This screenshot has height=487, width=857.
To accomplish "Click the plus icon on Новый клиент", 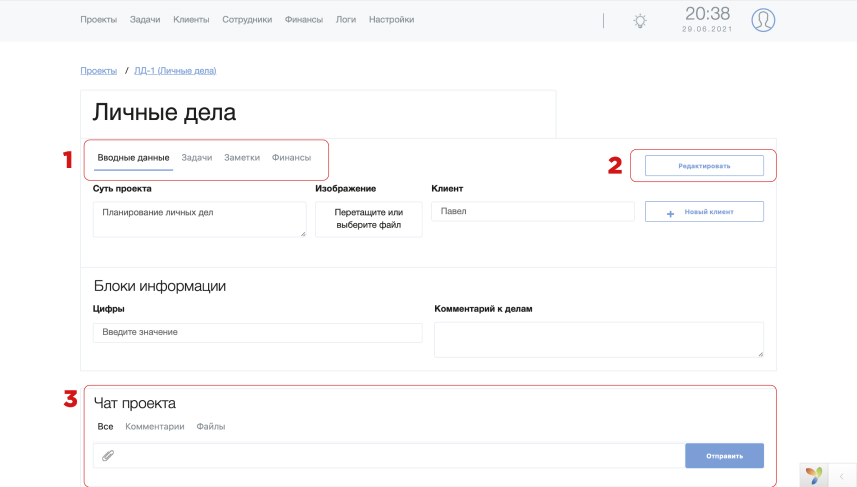I will (x=670, y=214).
